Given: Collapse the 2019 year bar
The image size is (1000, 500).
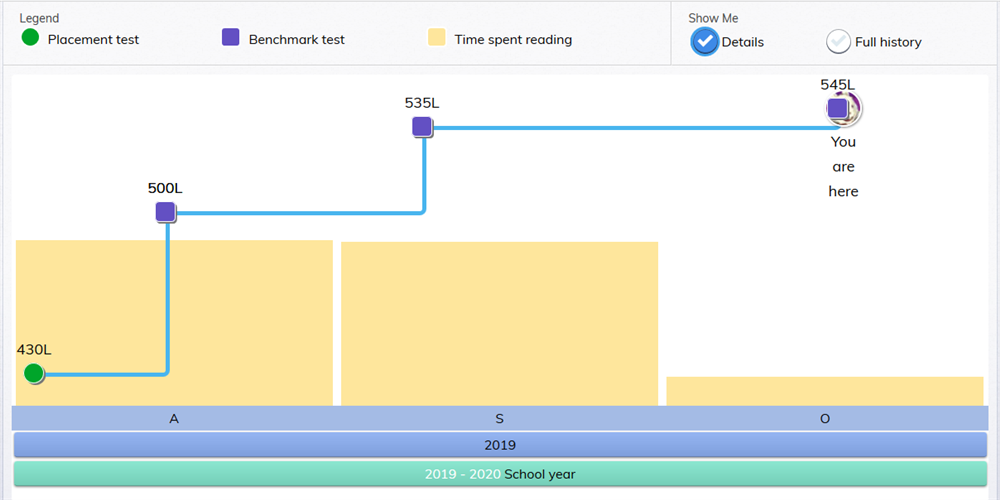Looking at the screenshot, I should 500,445.
